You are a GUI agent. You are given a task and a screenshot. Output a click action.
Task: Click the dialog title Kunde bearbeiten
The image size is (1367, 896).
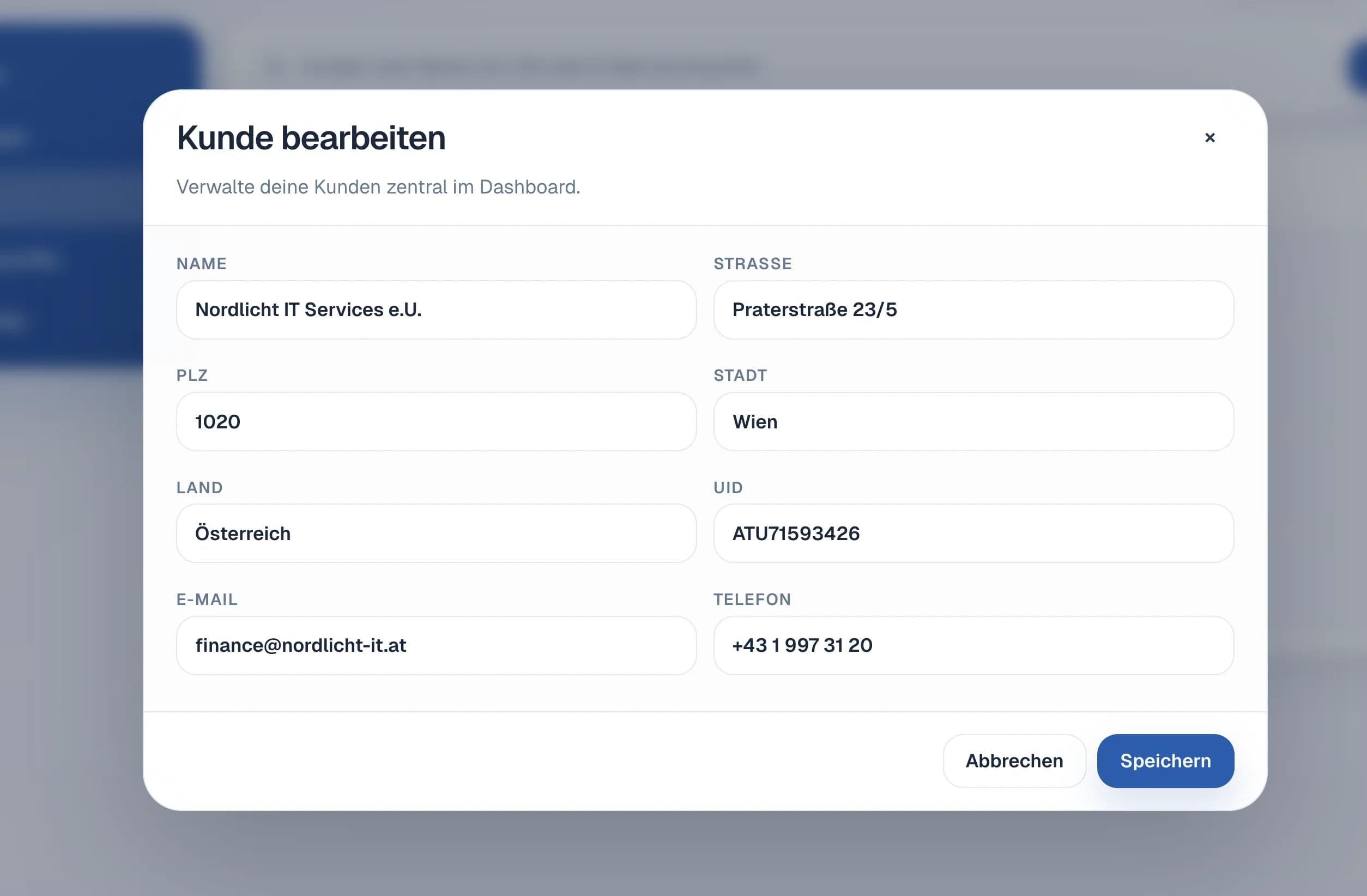tap(311, 137)
